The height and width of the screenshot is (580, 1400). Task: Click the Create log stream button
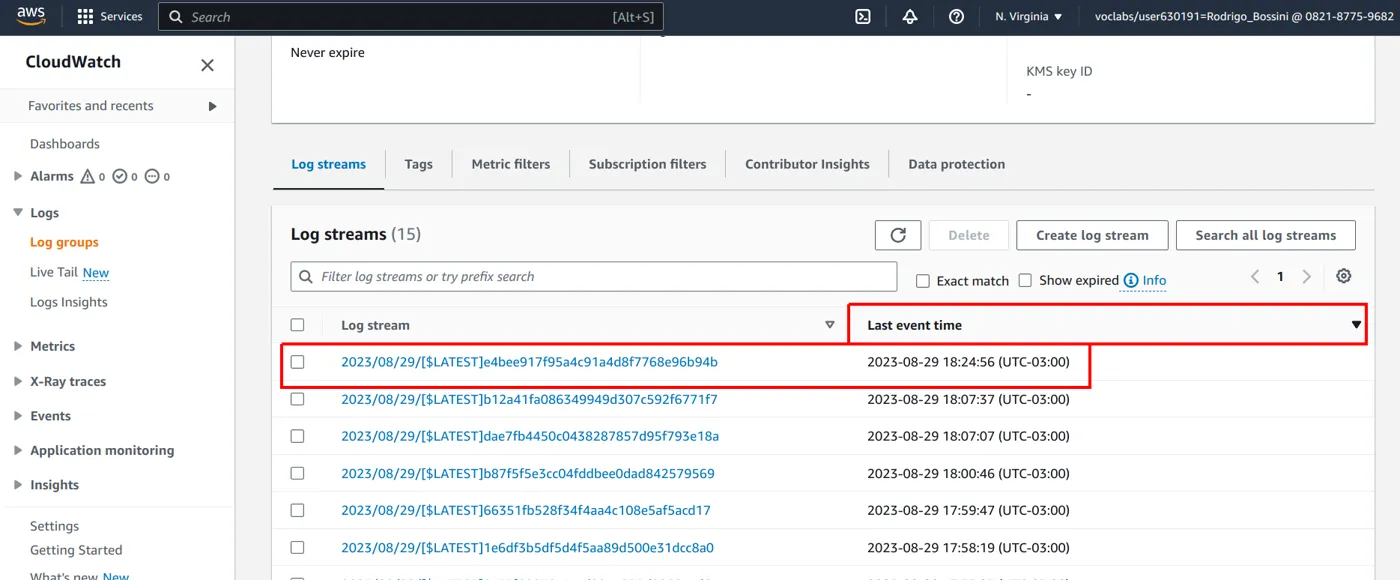[1092, 235]
